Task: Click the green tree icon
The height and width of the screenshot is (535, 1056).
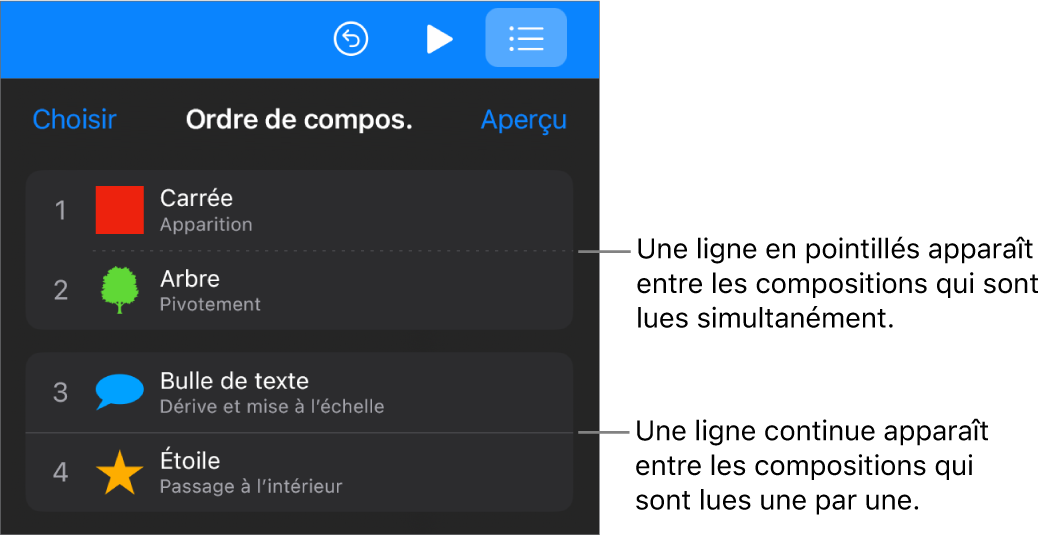Action: coord(119,290)
